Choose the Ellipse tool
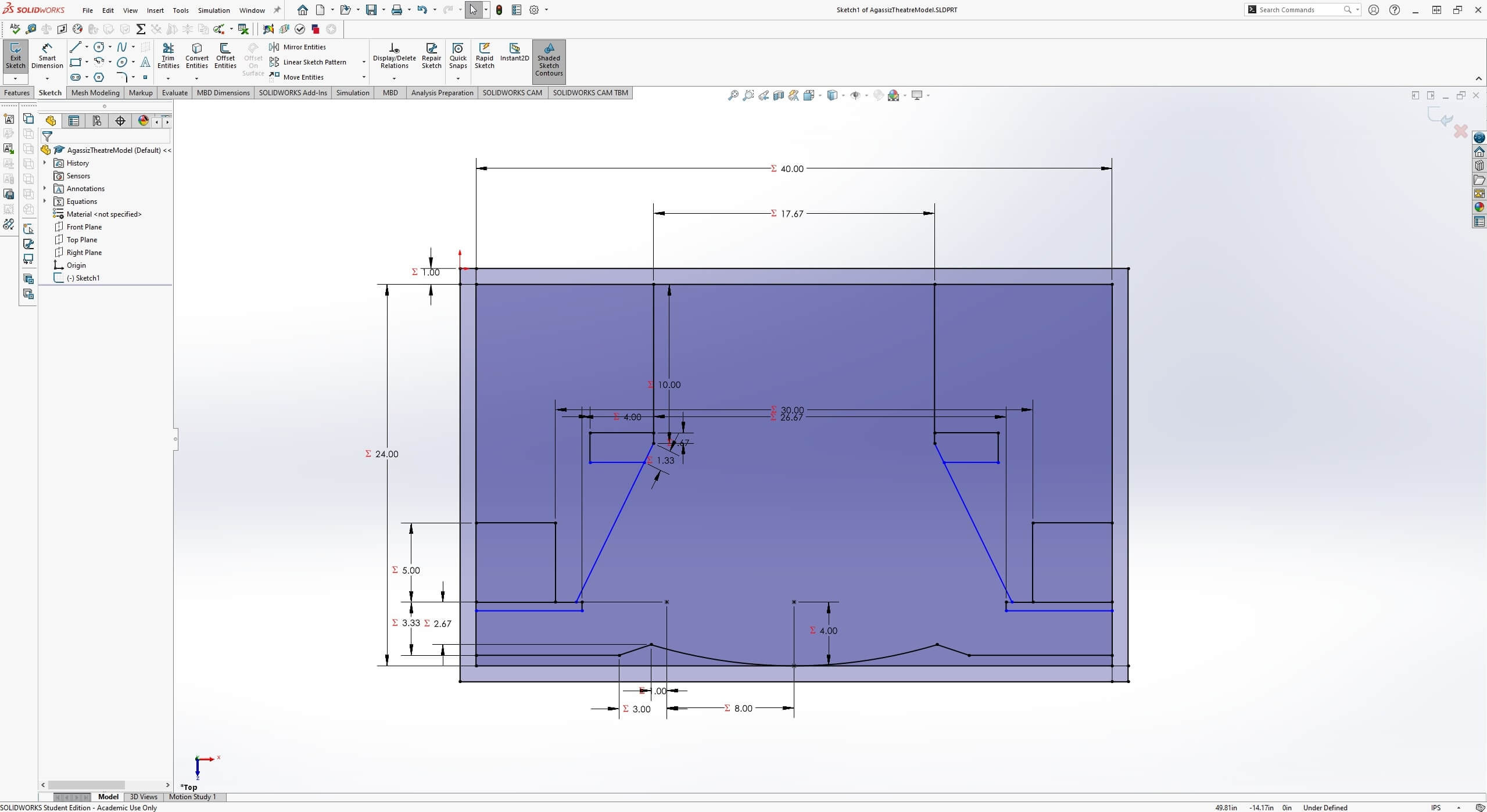 click(x=122, y=62)
